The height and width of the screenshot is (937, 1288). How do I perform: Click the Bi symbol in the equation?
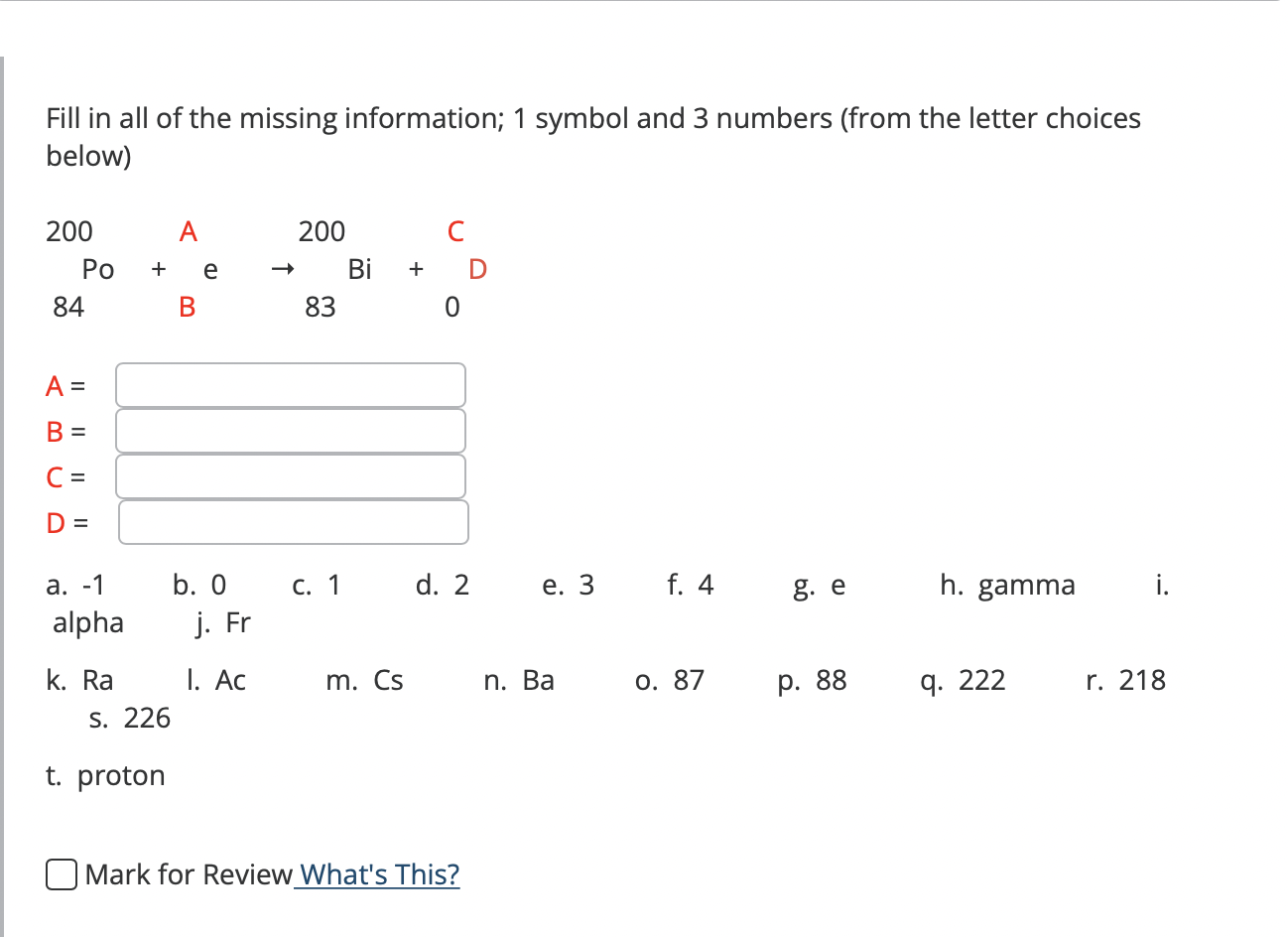359,269
